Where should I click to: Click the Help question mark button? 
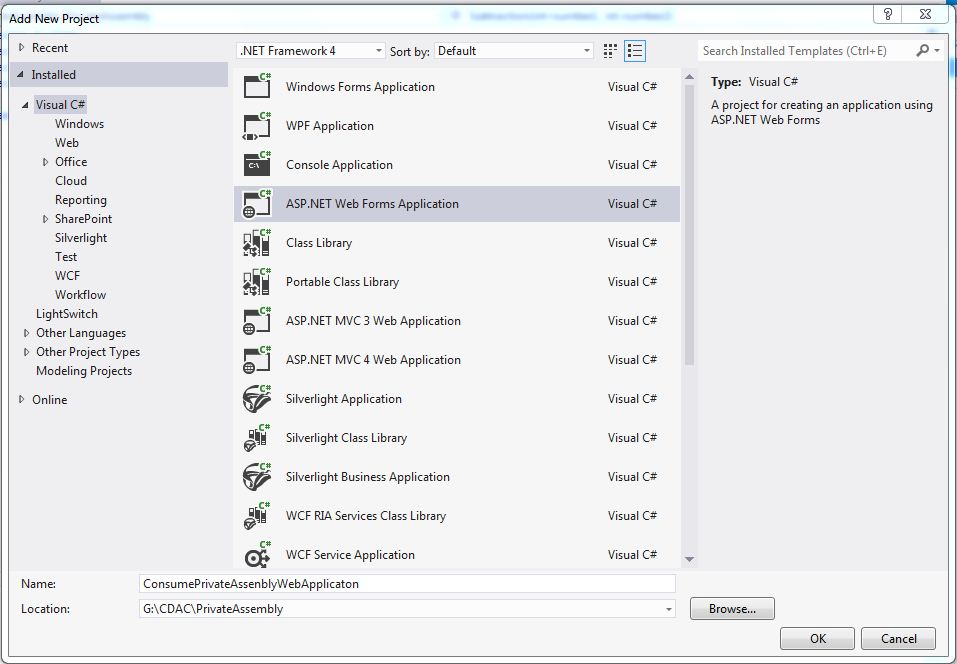(888, 14)
